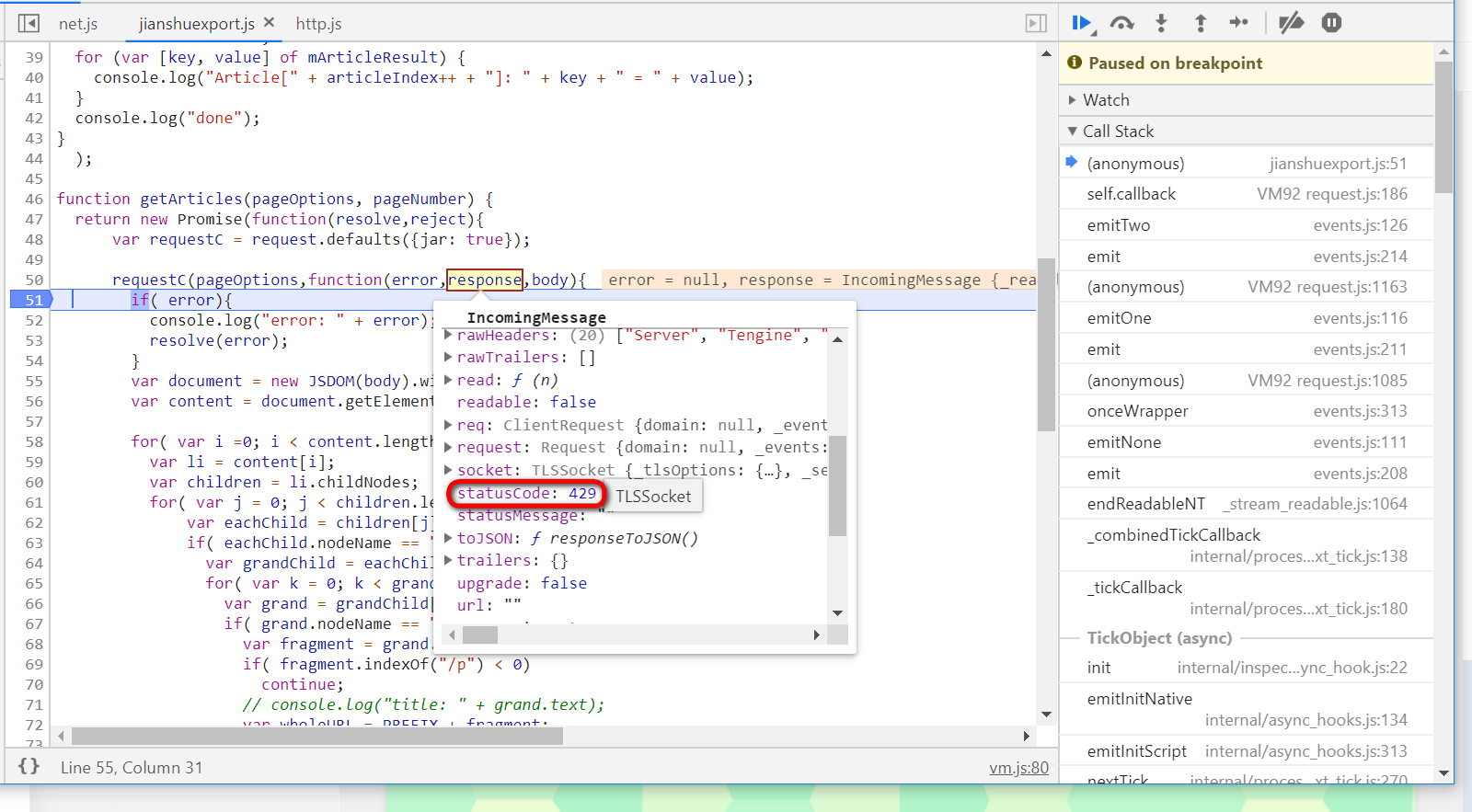Image resolution: width=1472 pixels, height=812 pixels.
Task: Select endReadableNT call stack frame
Action: (1247, 504)
